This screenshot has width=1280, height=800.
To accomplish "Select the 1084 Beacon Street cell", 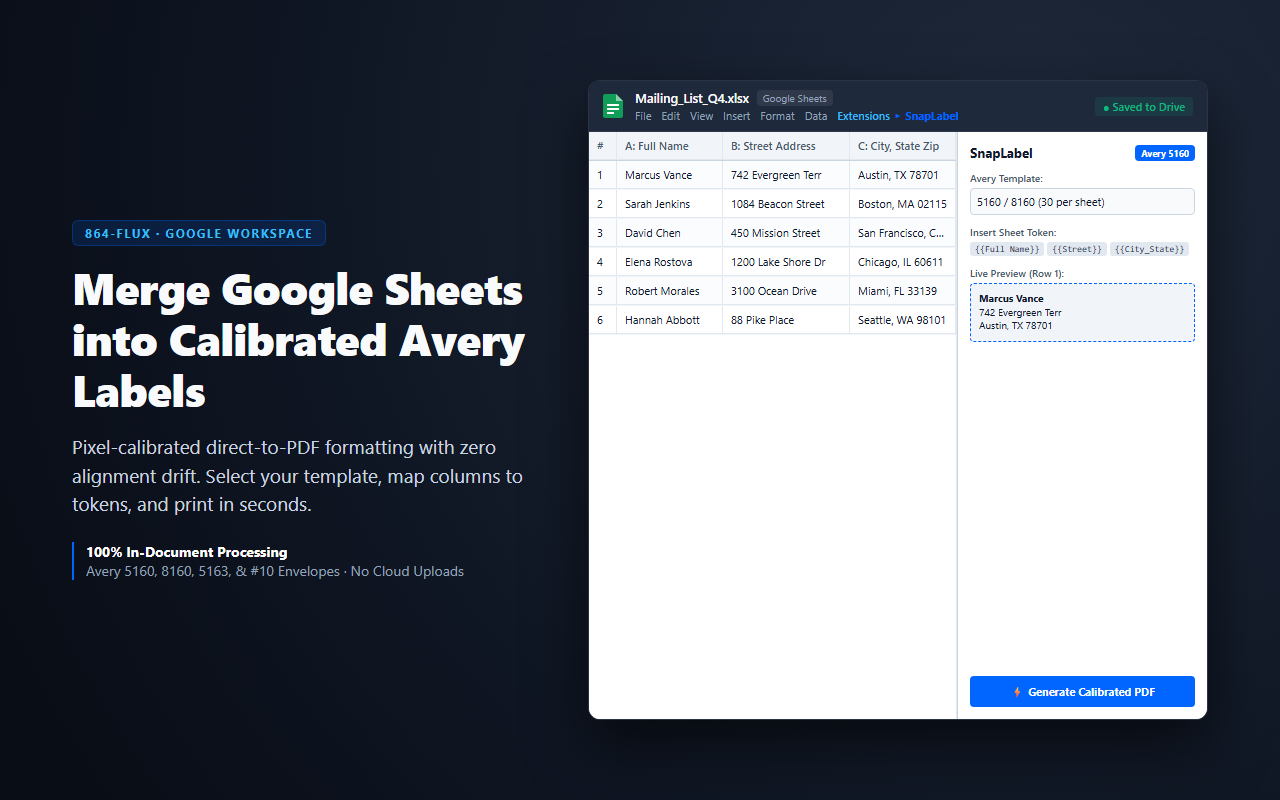I will [x=786, y=204].
